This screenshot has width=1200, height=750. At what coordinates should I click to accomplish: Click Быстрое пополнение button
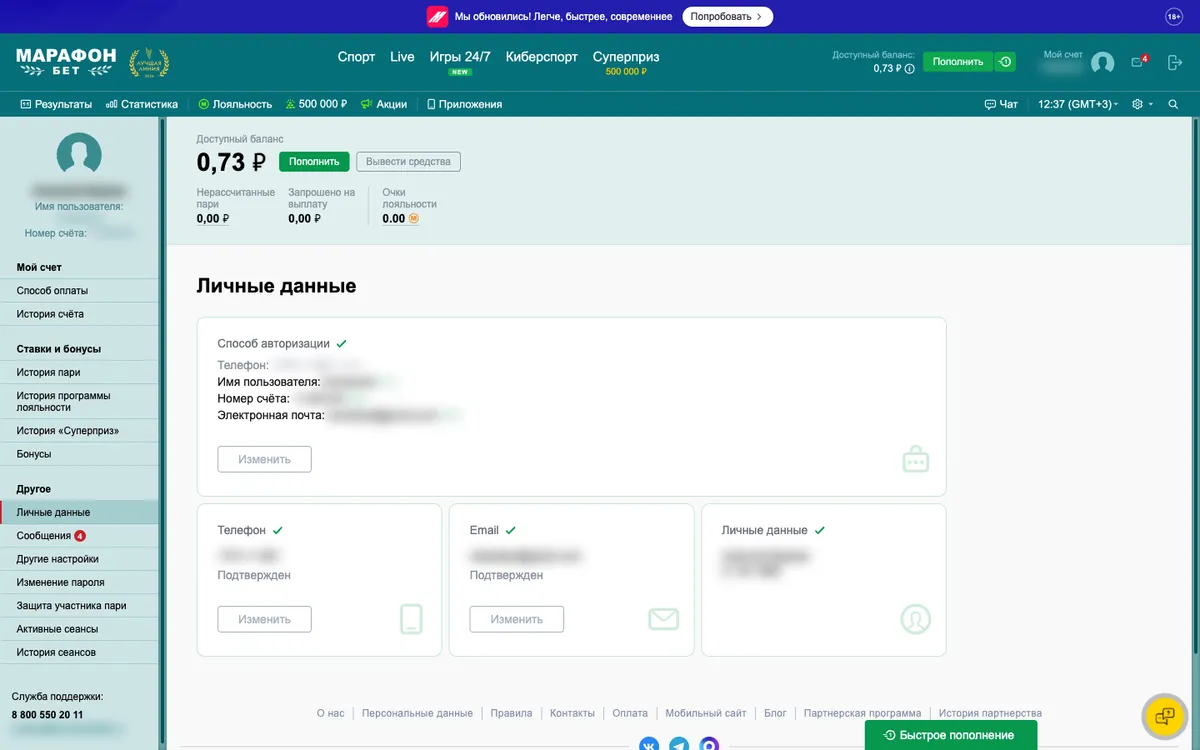click(x=950, y=735)
